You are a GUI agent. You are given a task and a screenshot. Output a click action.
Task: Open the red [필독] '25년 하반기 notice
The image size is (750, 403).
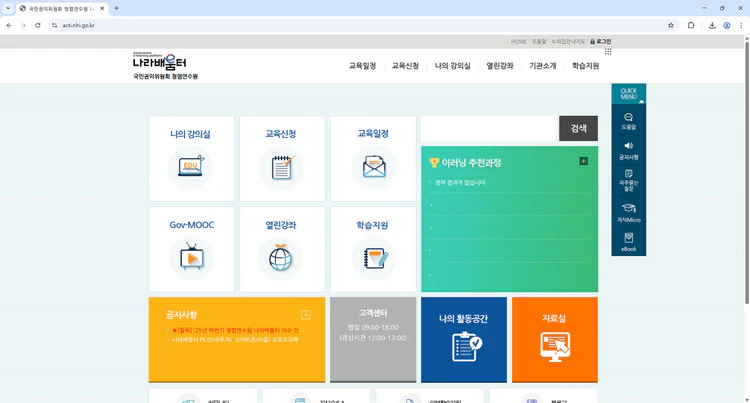pyautogui.click(x=235, y=330)
